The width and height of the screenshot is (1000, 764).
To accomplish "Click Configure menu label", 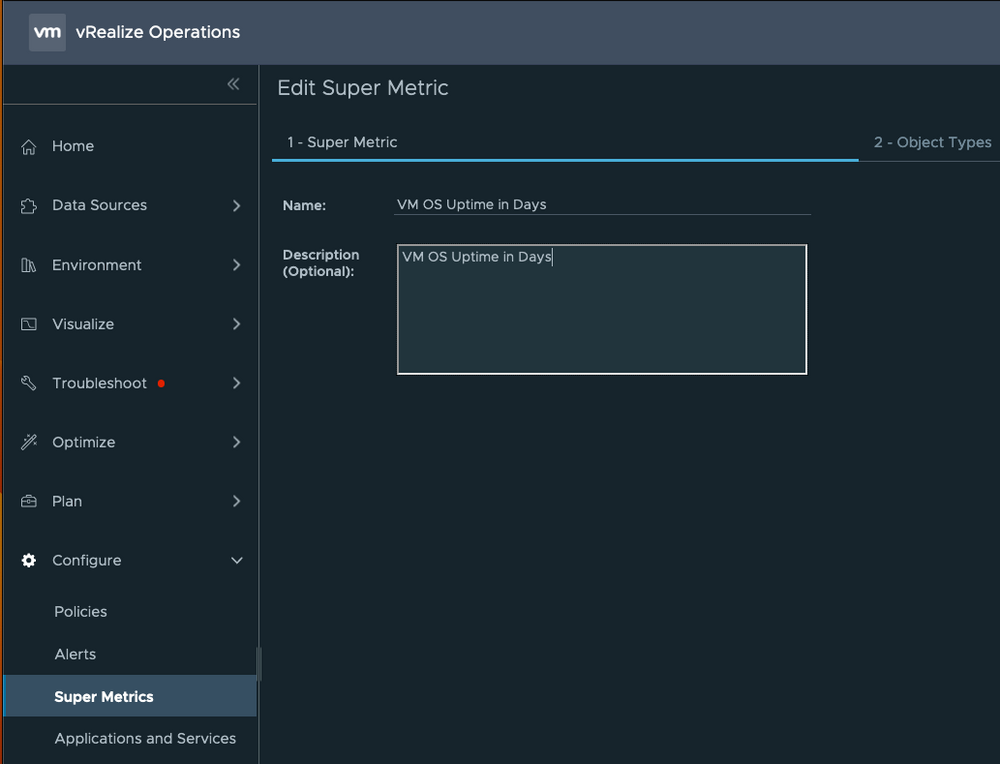I will tap(87, 560).
